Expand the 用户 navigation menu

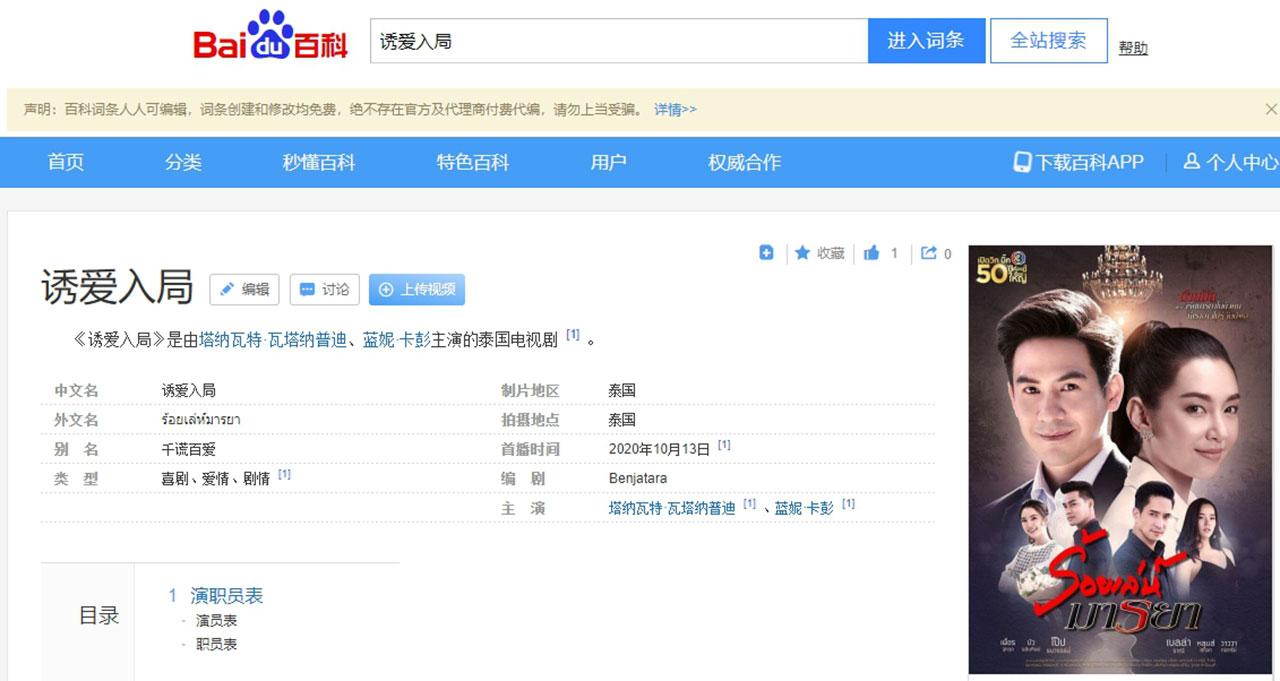point(608,162)
